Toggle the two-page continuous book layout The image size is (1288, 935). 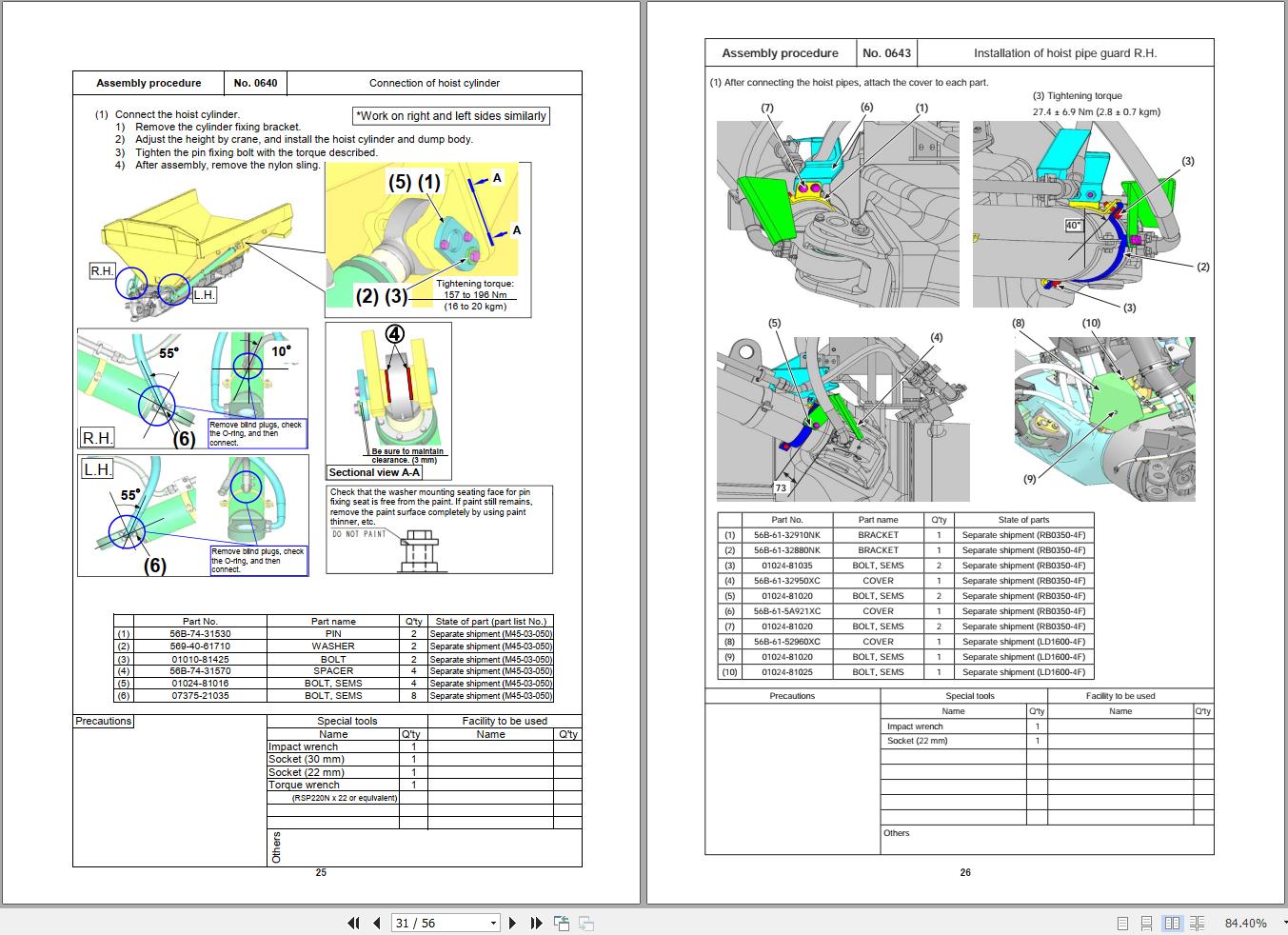pyautogui.click(x=1197, y=922)
